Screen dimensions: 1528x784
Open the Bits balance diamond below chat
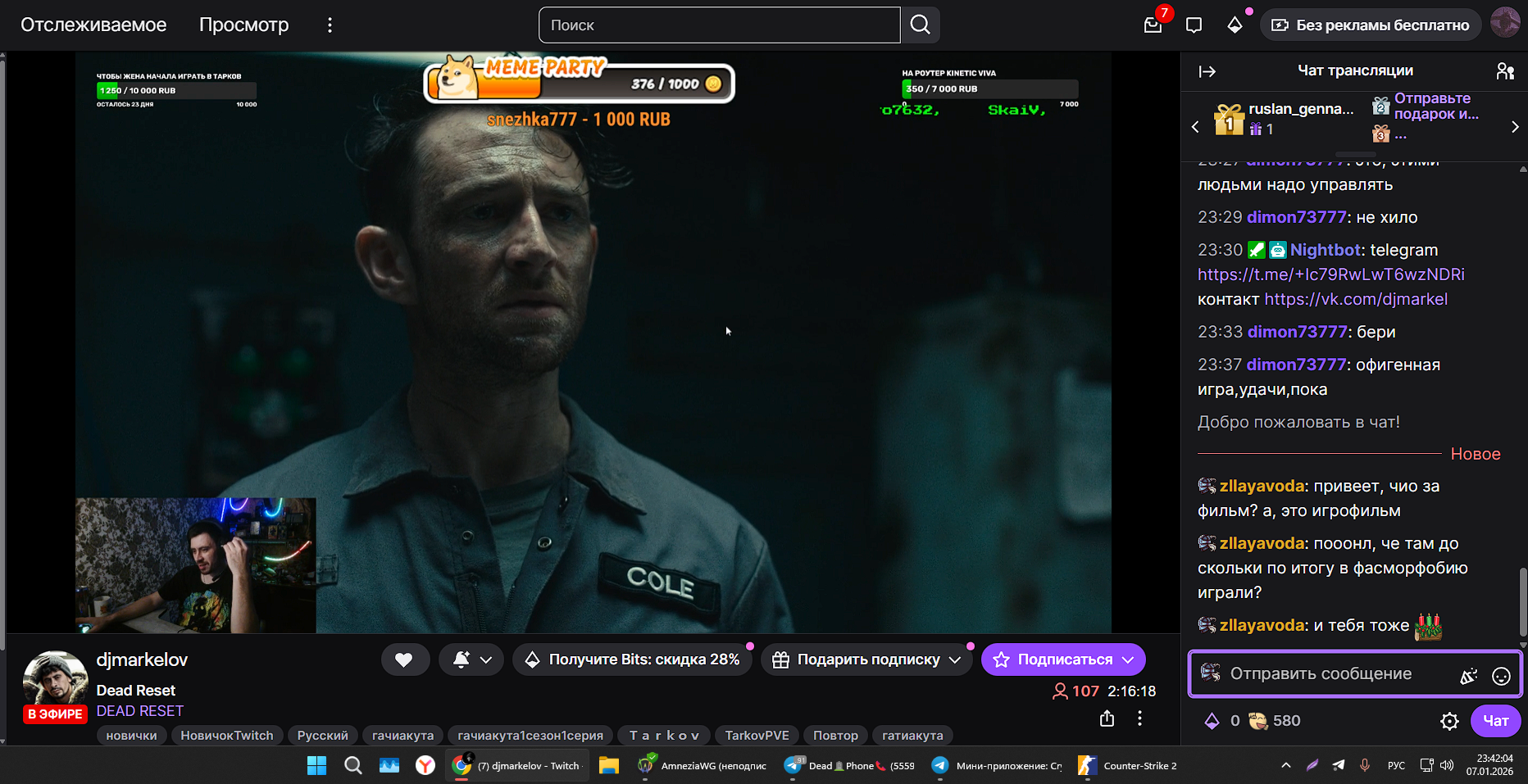tap(1212, 721)
